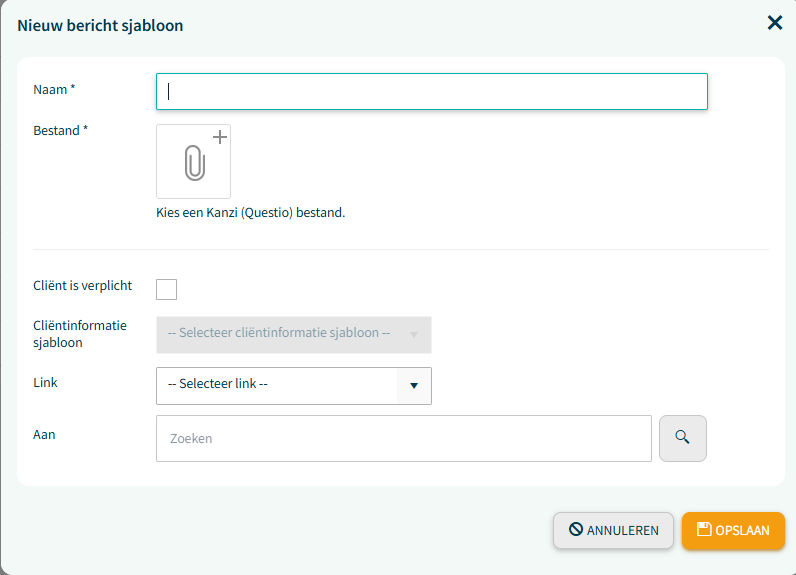The height and width of the screenshot is (575, 796).
Task: Click the greyed cliëntinformatie dropdown arrow
Action: tap(414, 335)
